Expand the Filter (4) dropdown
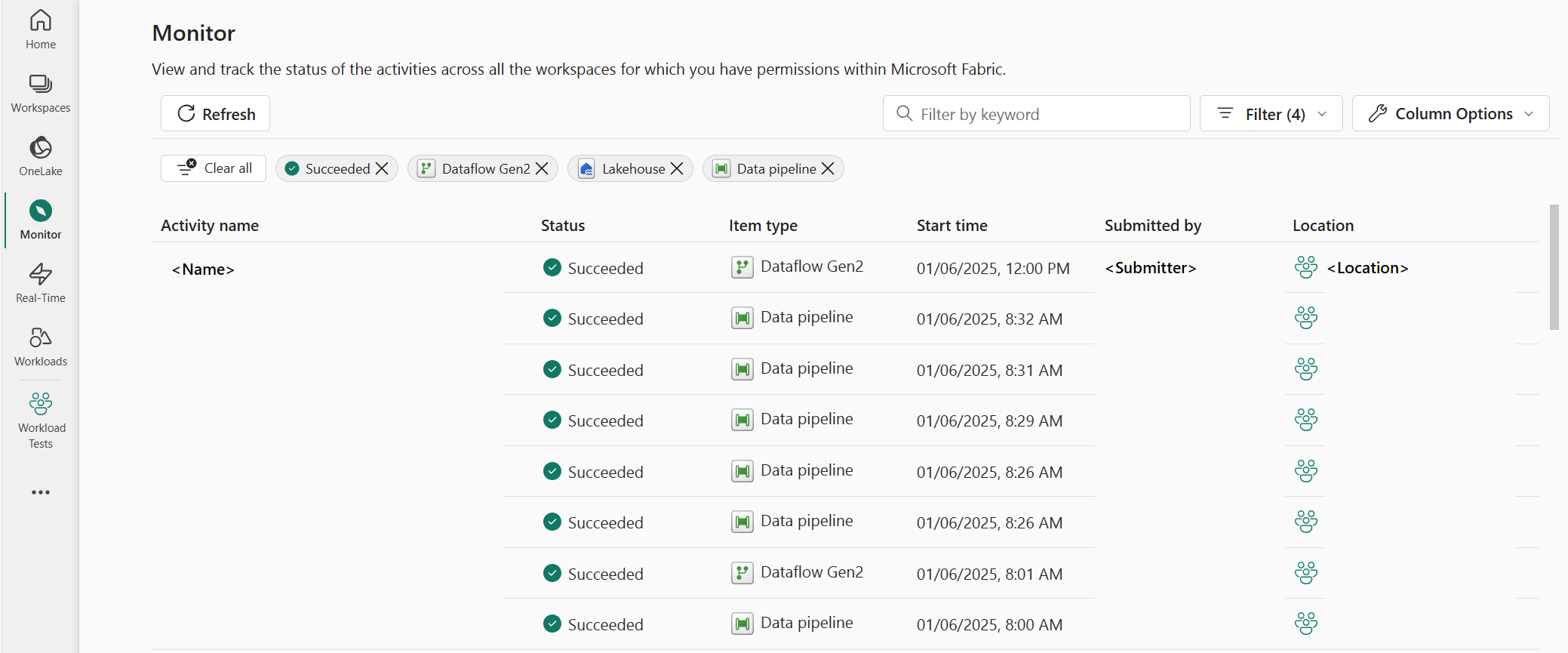This screenshot has height=653, width=1568. point(1271,114)
